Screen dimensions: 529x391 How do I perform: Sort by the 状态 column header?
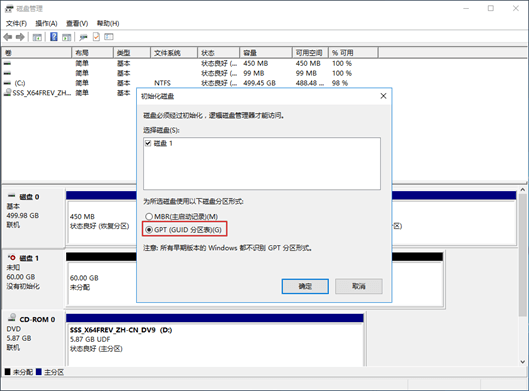tap(219, 53)
